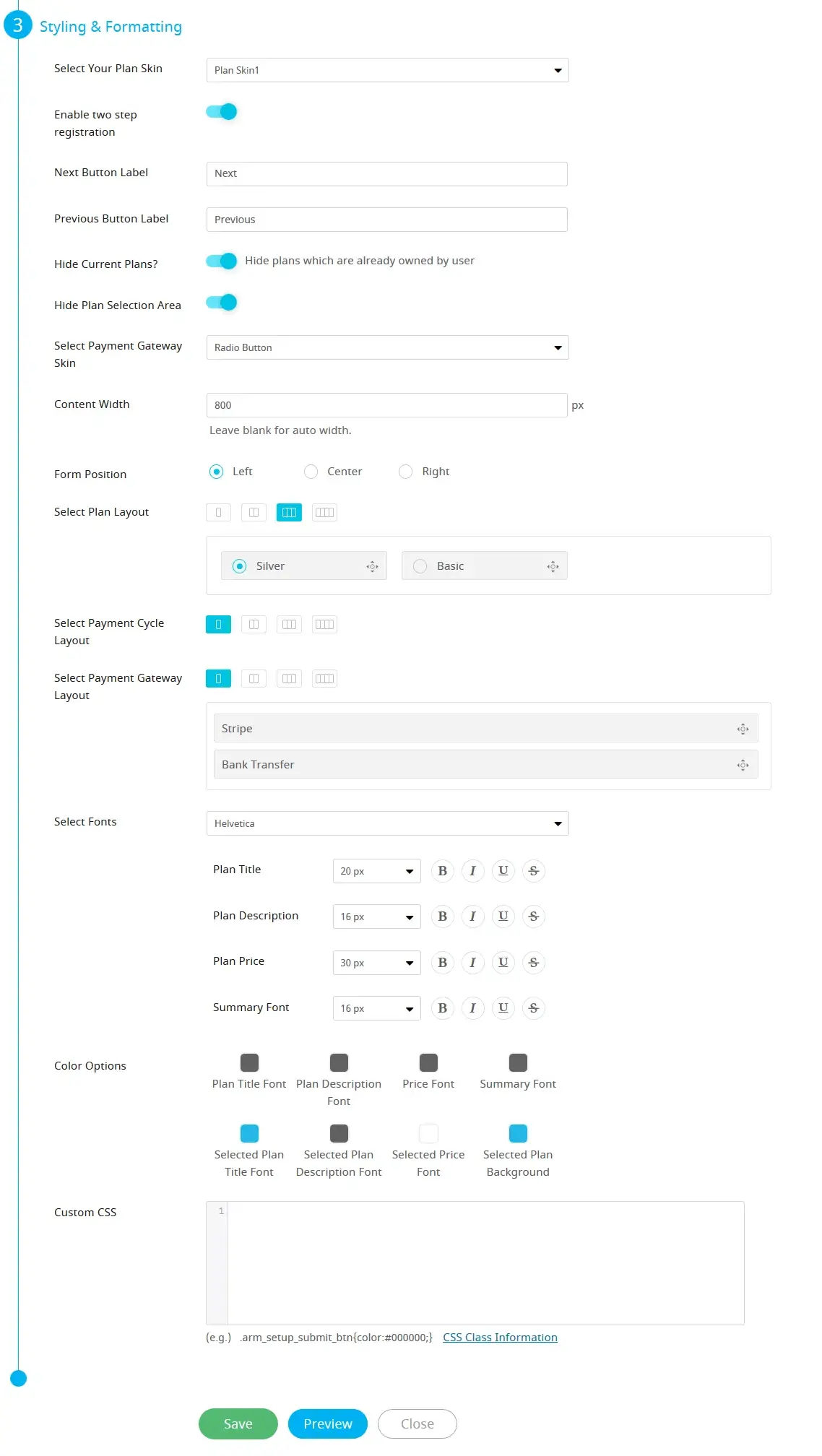
Task: Pick two-column payment gateway layout icon
Action: pyautogui.click(x=254, y=678)
